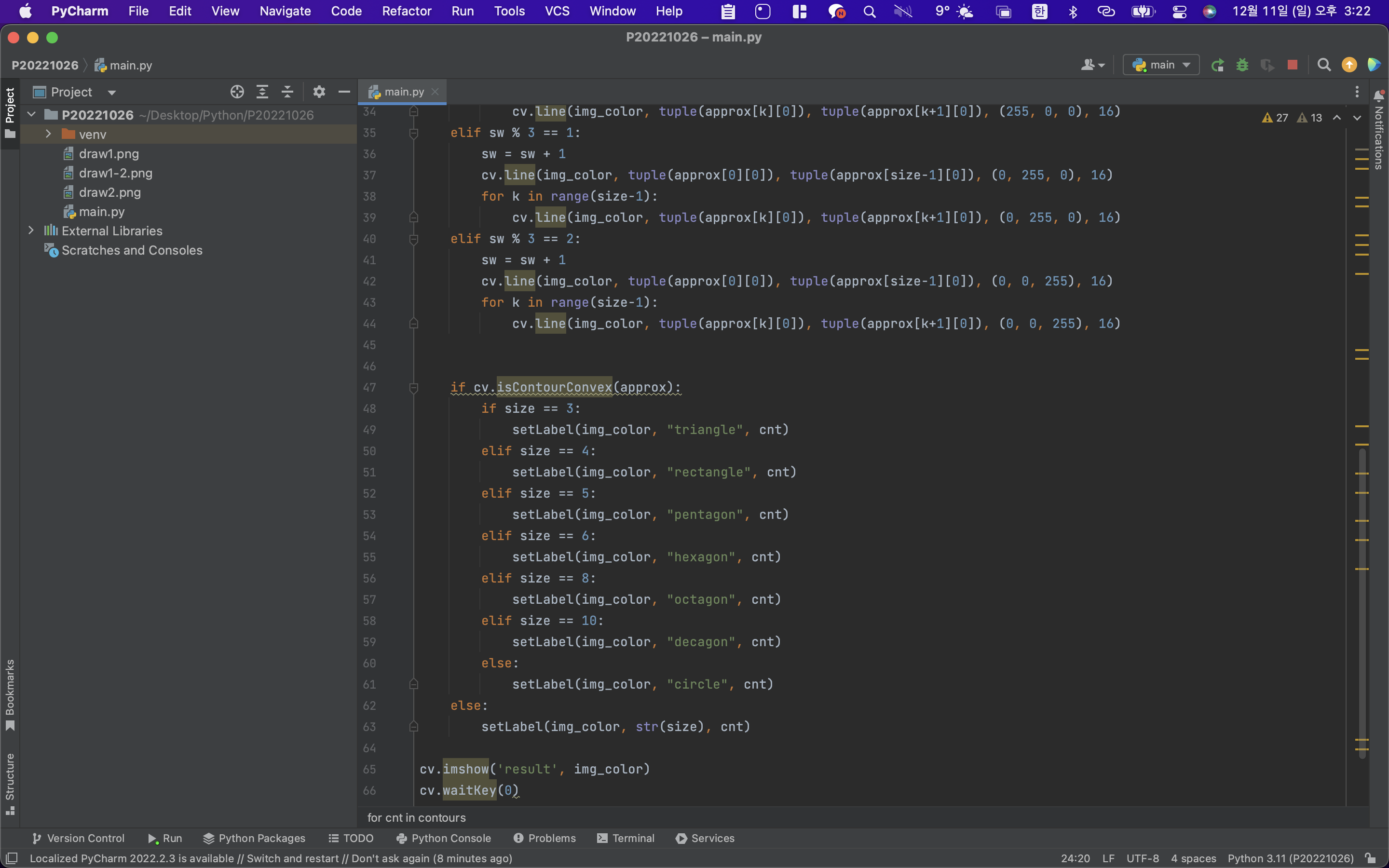Stop the running process

click(x=1292, y=64)
